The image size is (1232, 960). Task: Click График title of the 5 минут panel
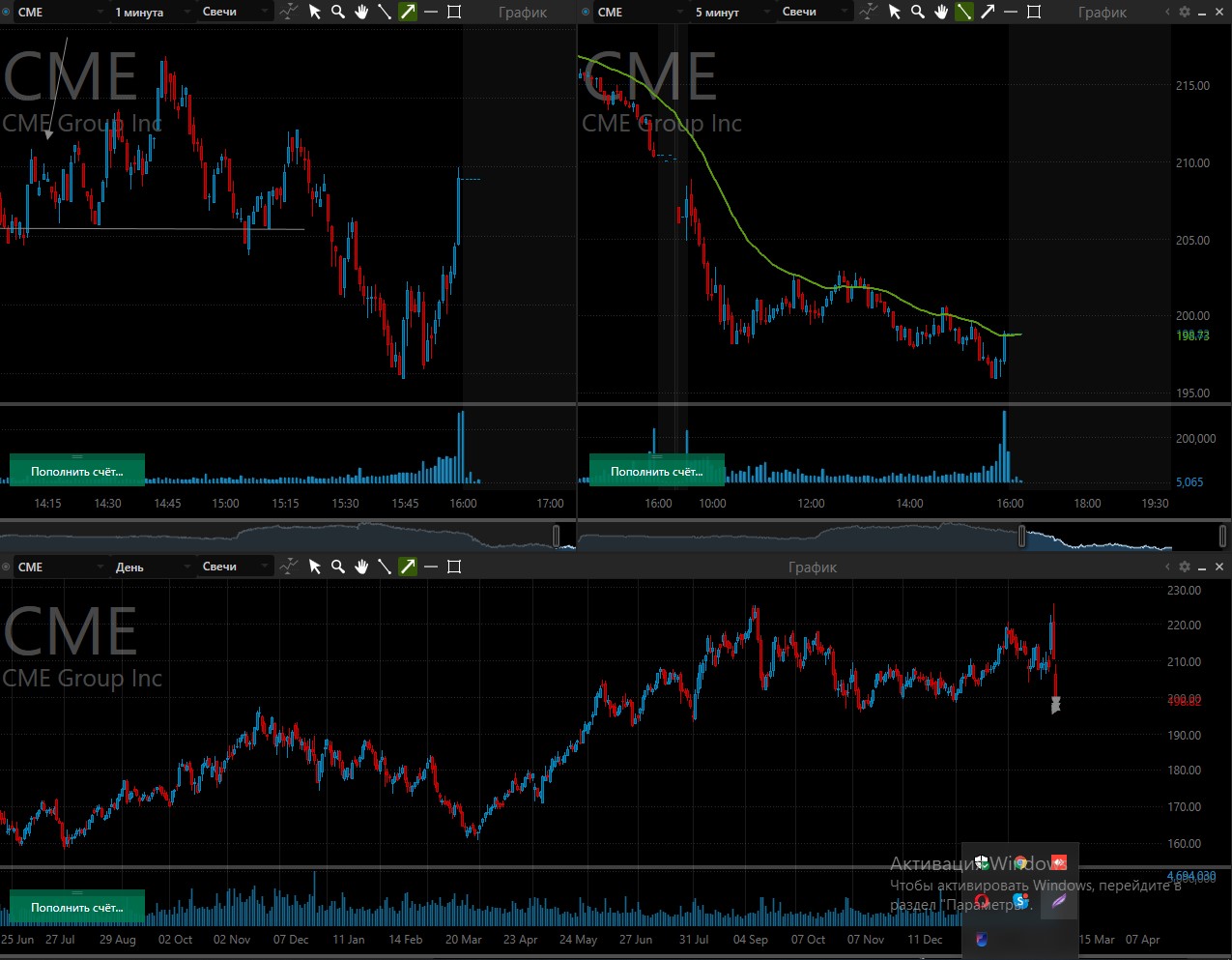[1103, 13]
